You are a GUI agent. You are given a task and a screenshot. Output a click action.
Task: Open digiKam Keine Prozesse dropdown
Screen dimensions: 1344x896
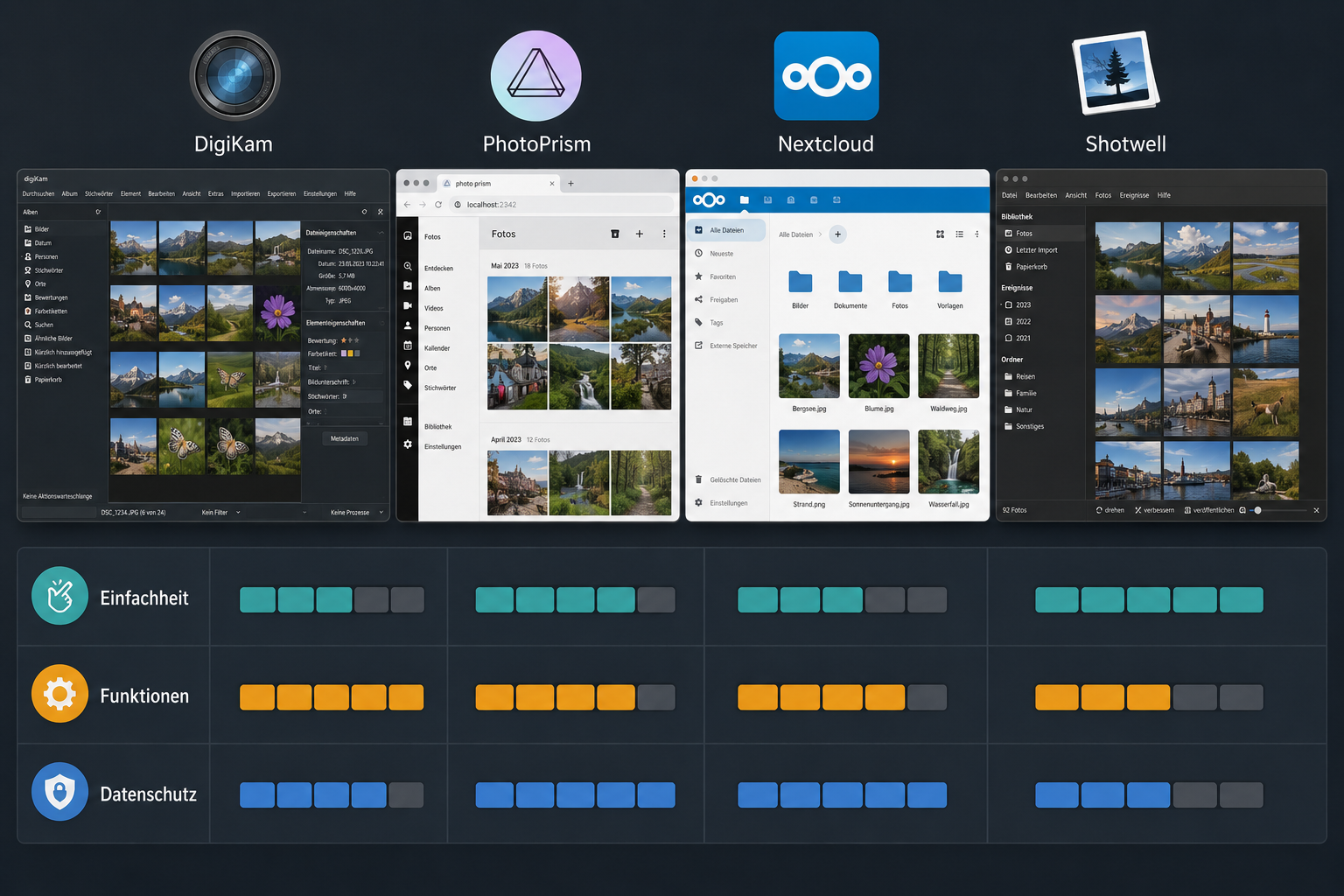[357, 513]
